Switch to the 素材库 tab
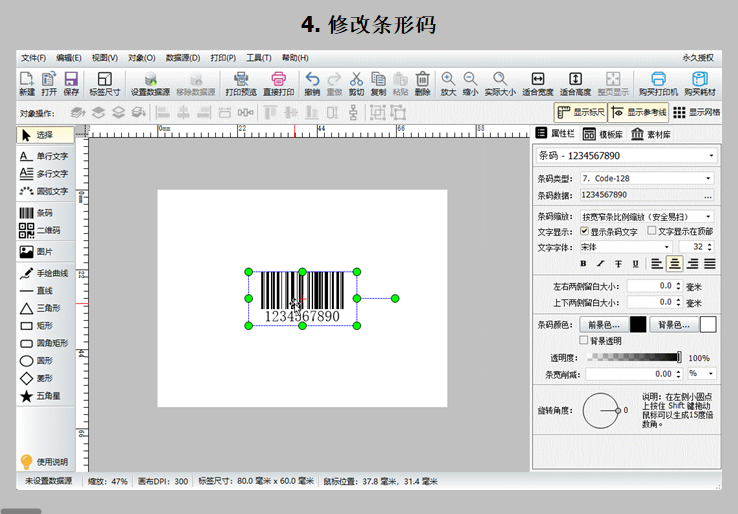The height and width of the screenshot is (514, 738). (x=651, y=135)
